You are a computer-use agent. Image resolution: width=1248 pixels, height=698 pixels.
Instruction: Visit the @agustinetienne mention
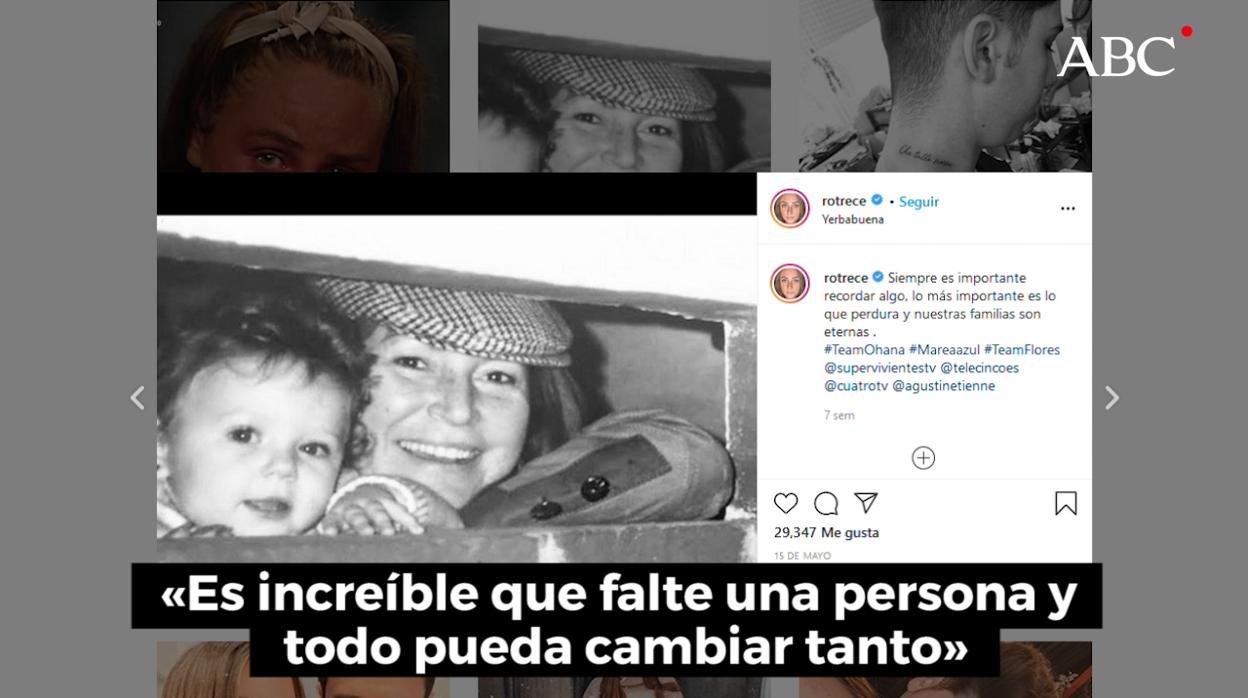(943, 386)
